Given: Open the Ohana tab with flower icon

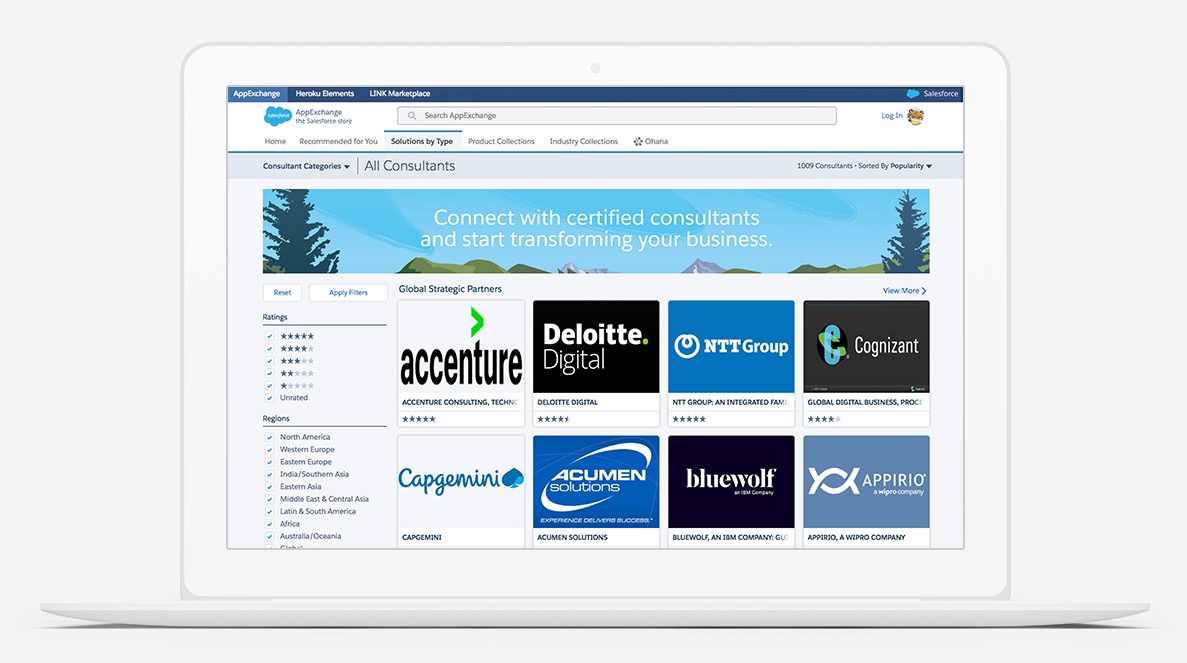Looking at the screenshot, I should (x=650, y=142).
